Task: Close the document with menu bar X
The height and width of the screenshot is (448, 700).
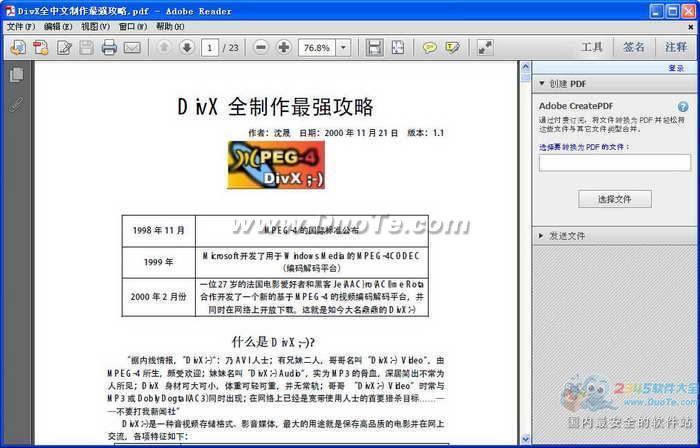Action: click(691, 27)
